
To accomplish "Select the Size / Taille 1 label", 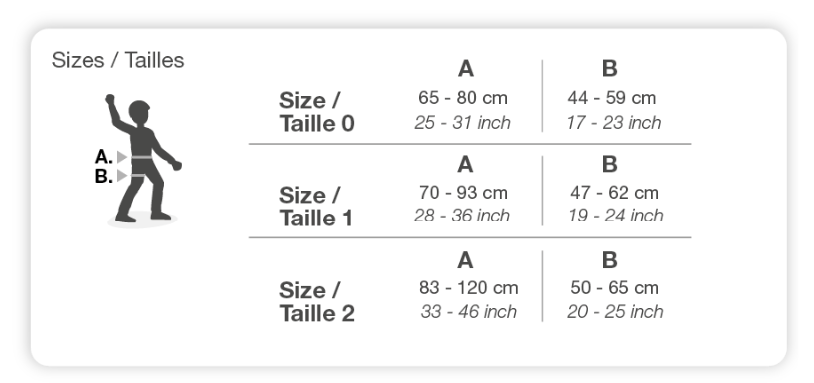I will (x=316, y=207).
